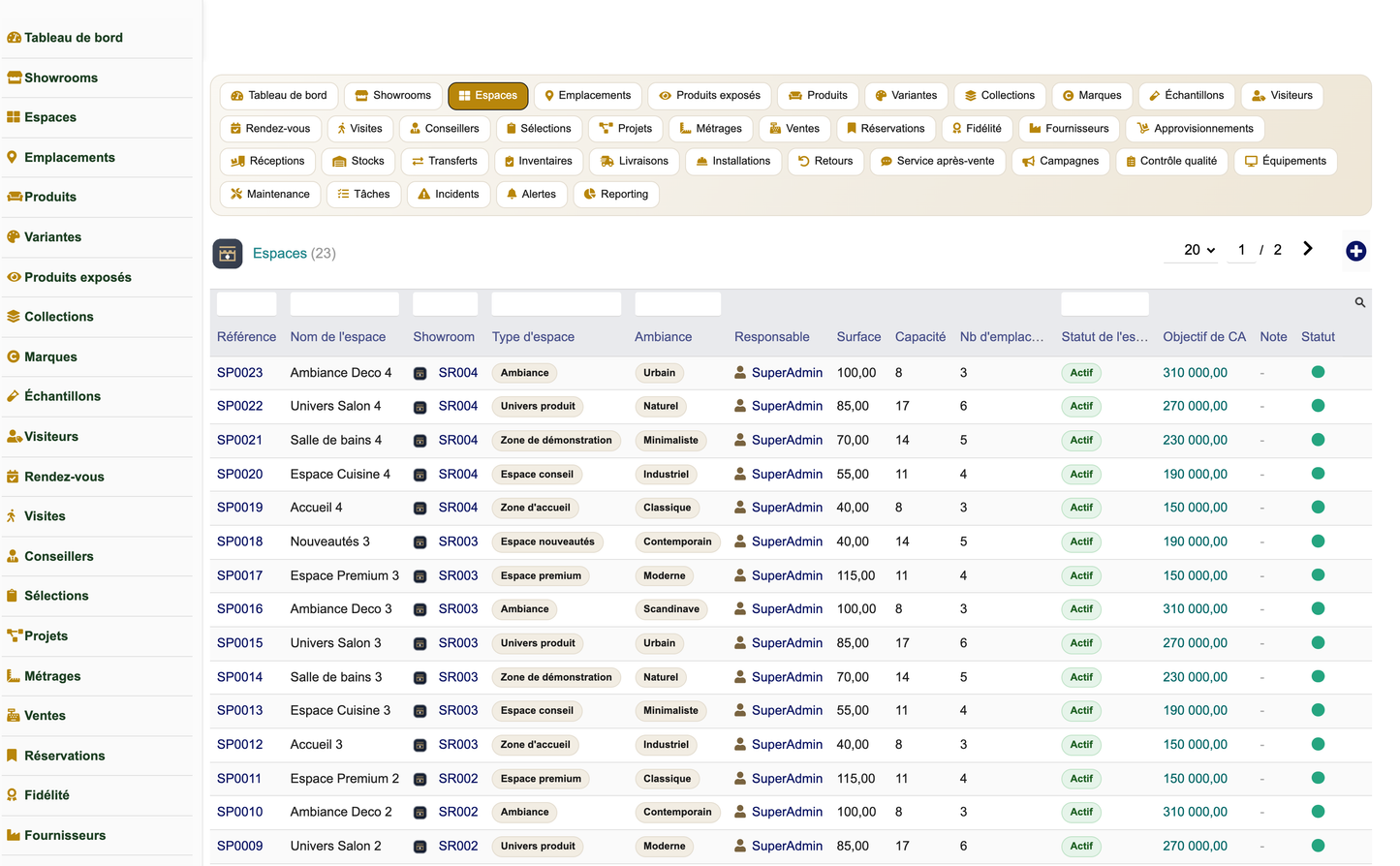1400x866 pixels.
Task: Open the SP0019 reference link
Action: pos(240,508)
